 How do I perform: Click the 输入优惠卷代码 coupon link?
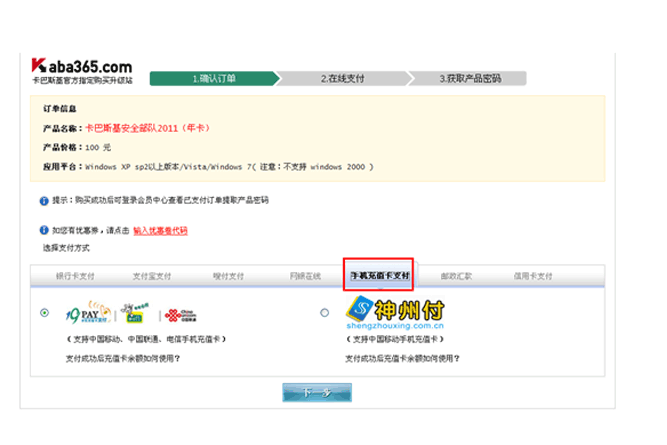tap(160, 231)
